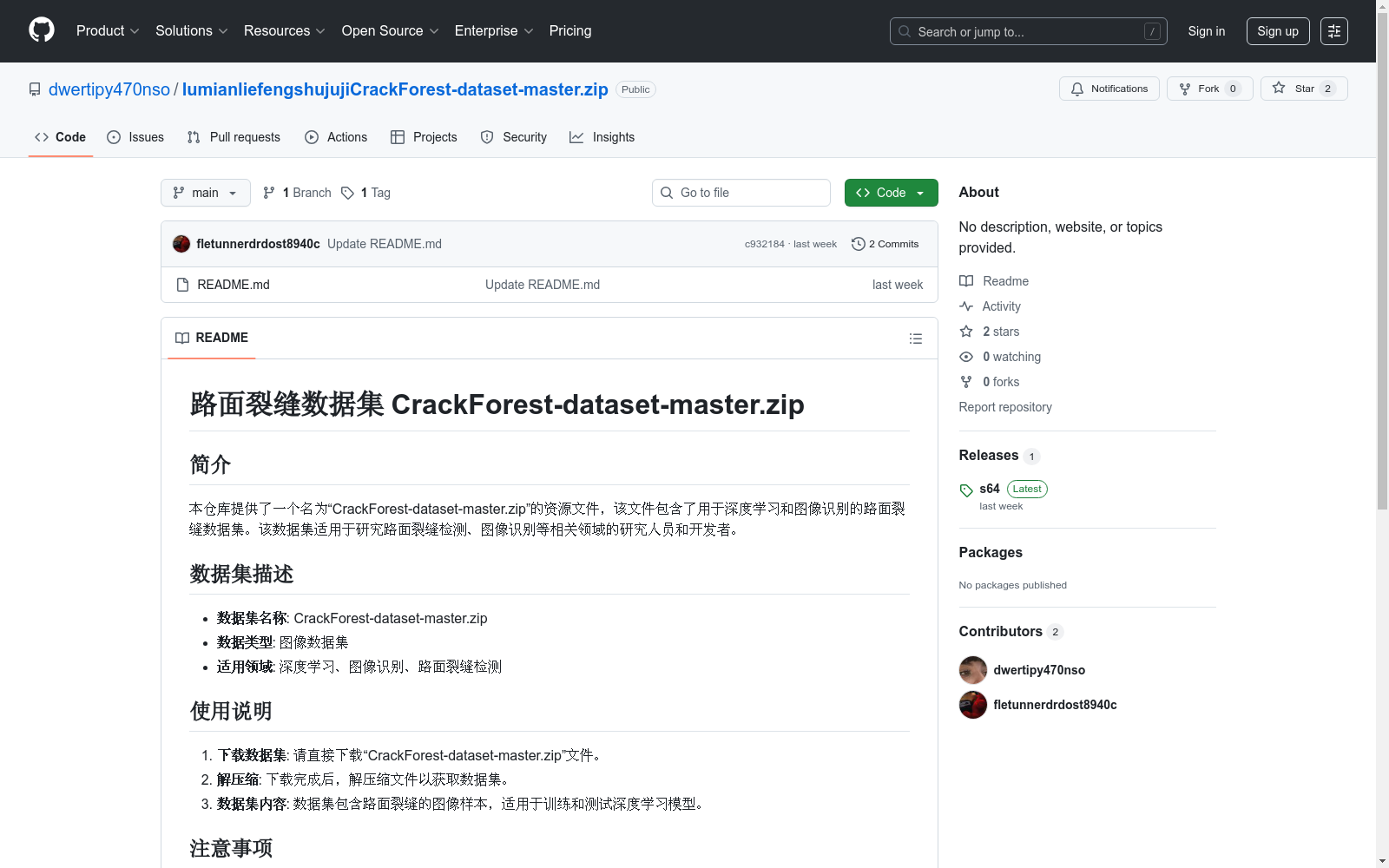Switch to the Insights tab

pos(602,137)
